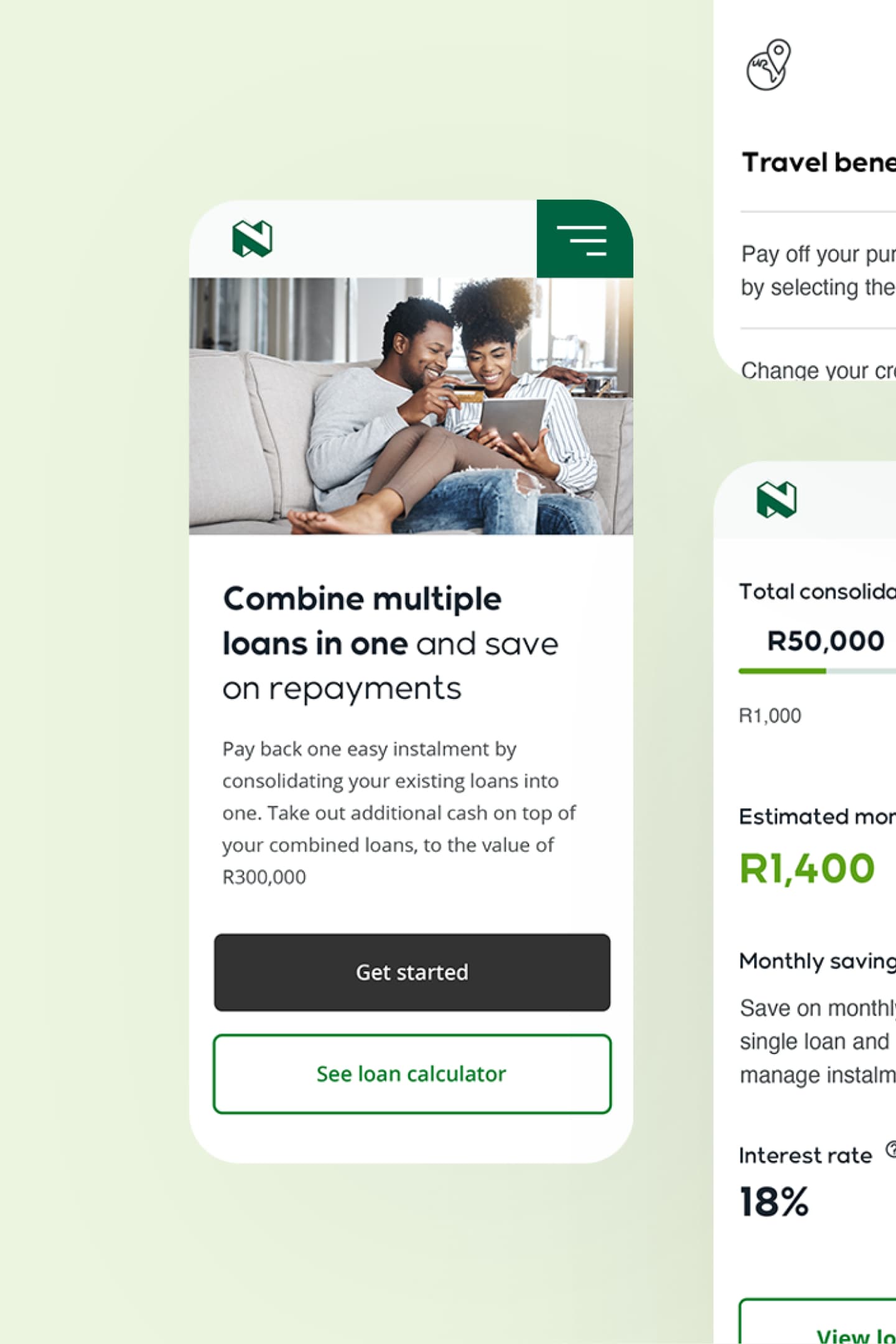This screenshot has width=896, height=1344.
Task: Click the R1,400 estimated monthly amount
Action: point(807,869)
